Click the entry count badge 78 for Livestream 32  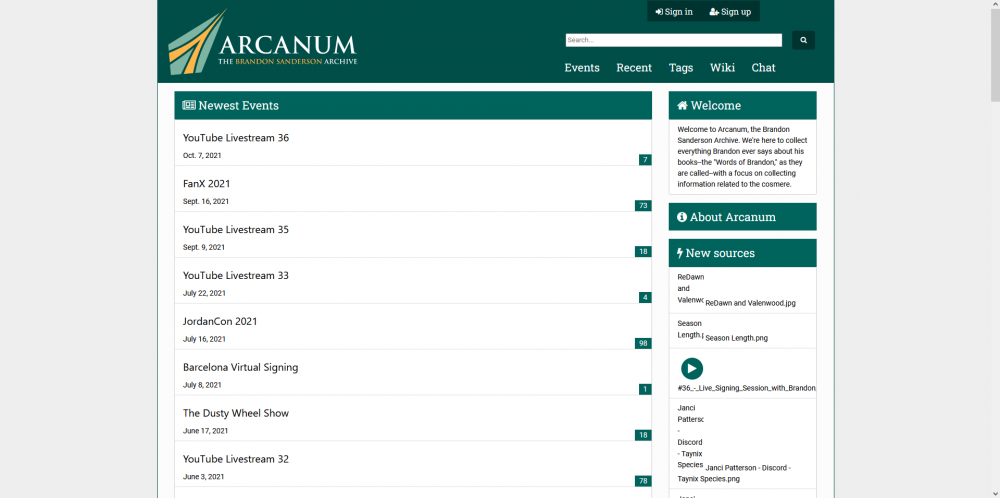[x=643, y=481]
